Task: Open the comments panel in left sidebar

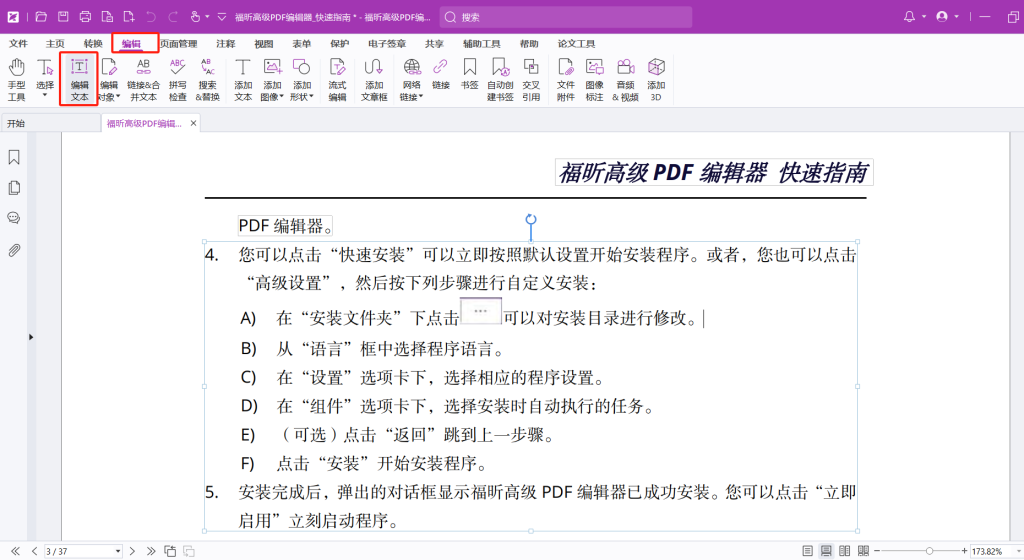Action: click(x=14, y=218)
